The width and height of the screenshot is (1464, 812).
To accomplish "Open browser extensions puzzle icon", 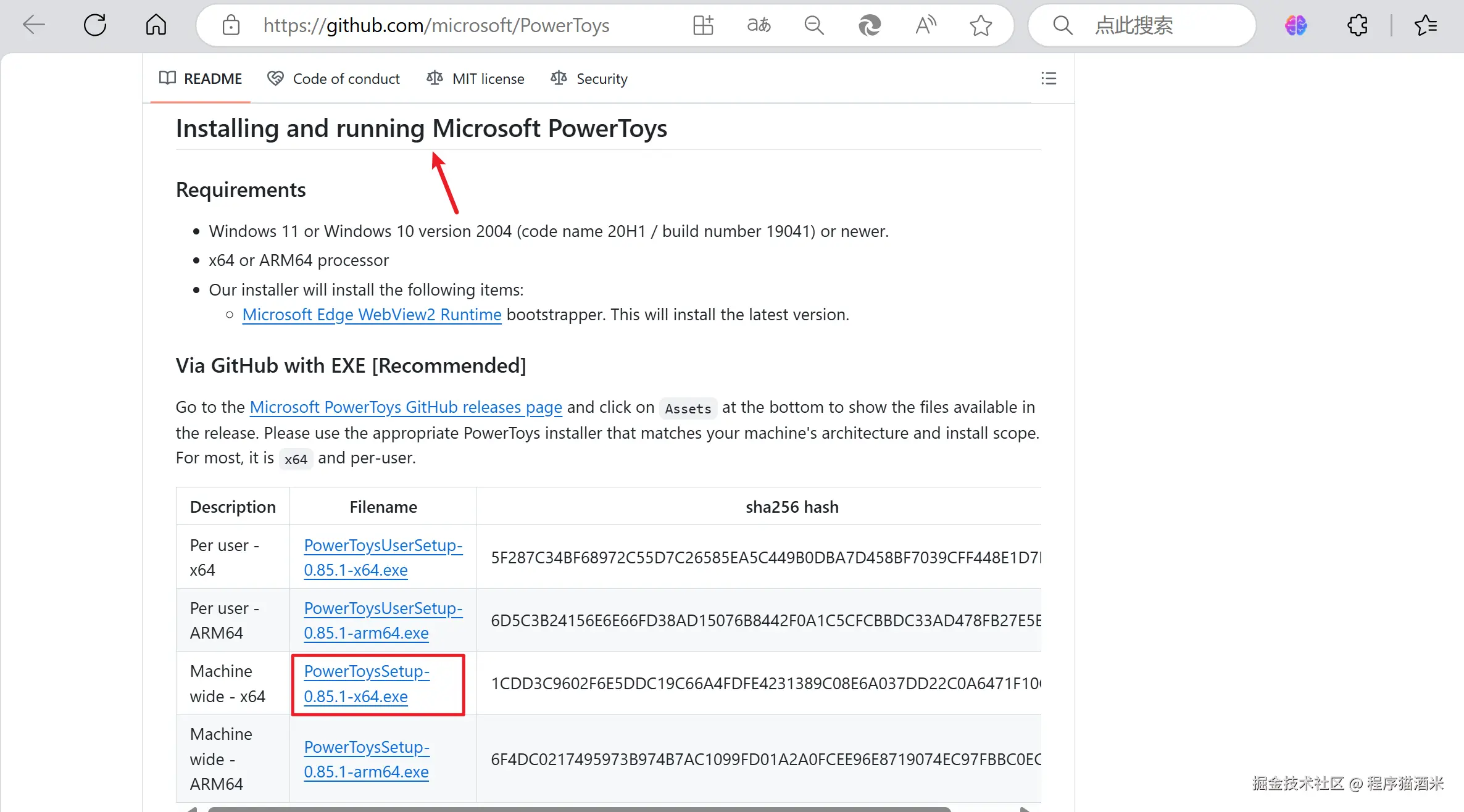I will tap(1357, 25).
